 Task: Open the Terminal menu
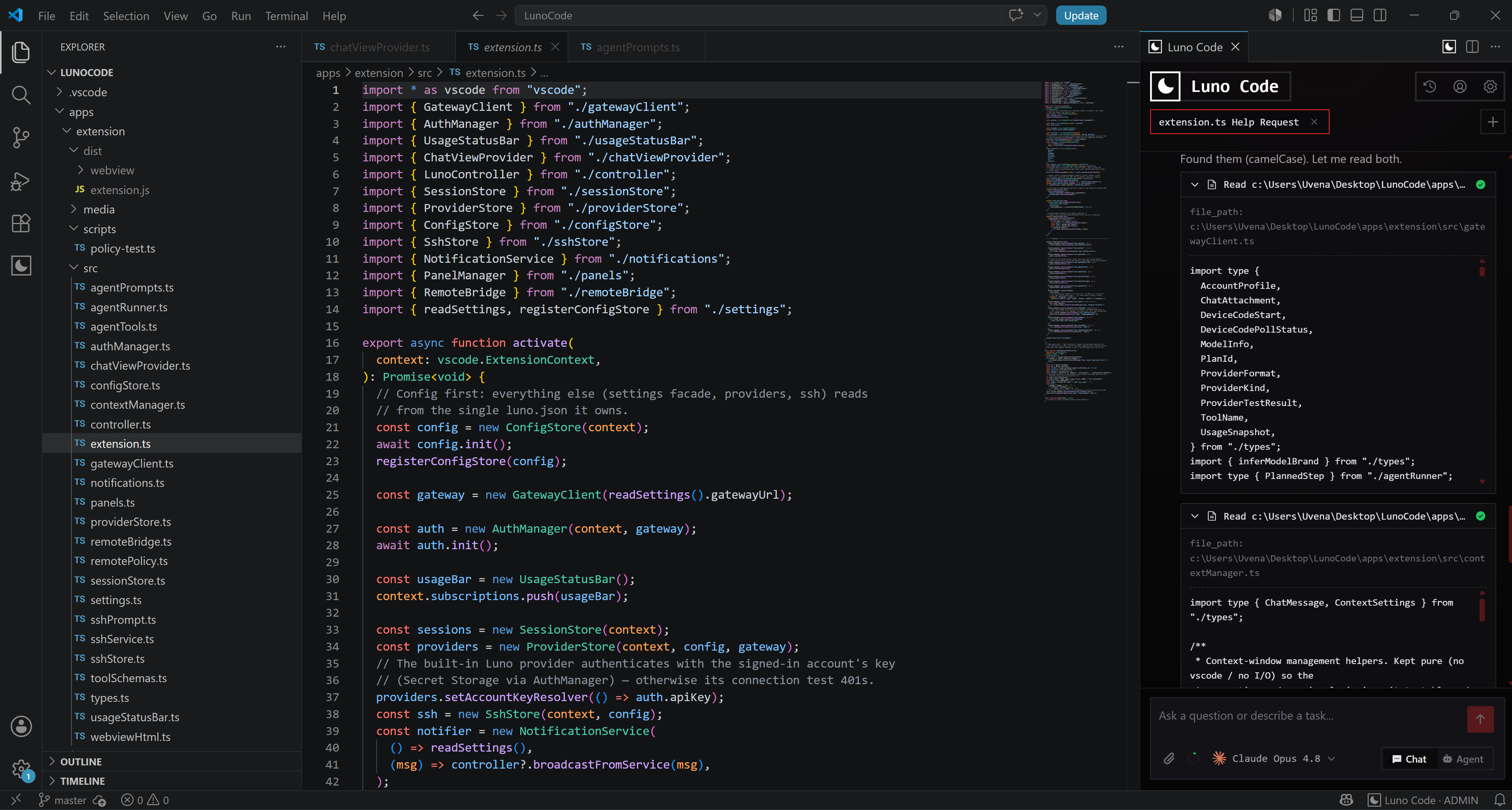coord(287,16)
